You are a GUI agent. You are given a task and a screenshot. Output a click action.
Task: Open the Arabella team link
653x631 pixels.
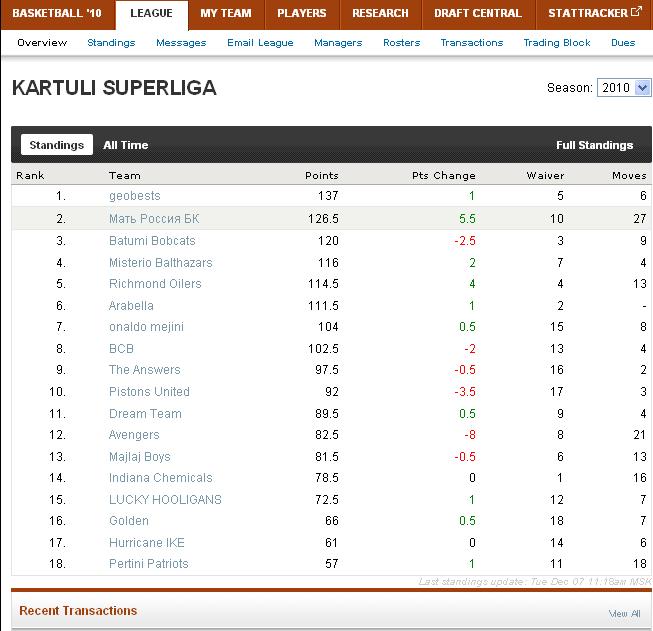coord(131,306)
